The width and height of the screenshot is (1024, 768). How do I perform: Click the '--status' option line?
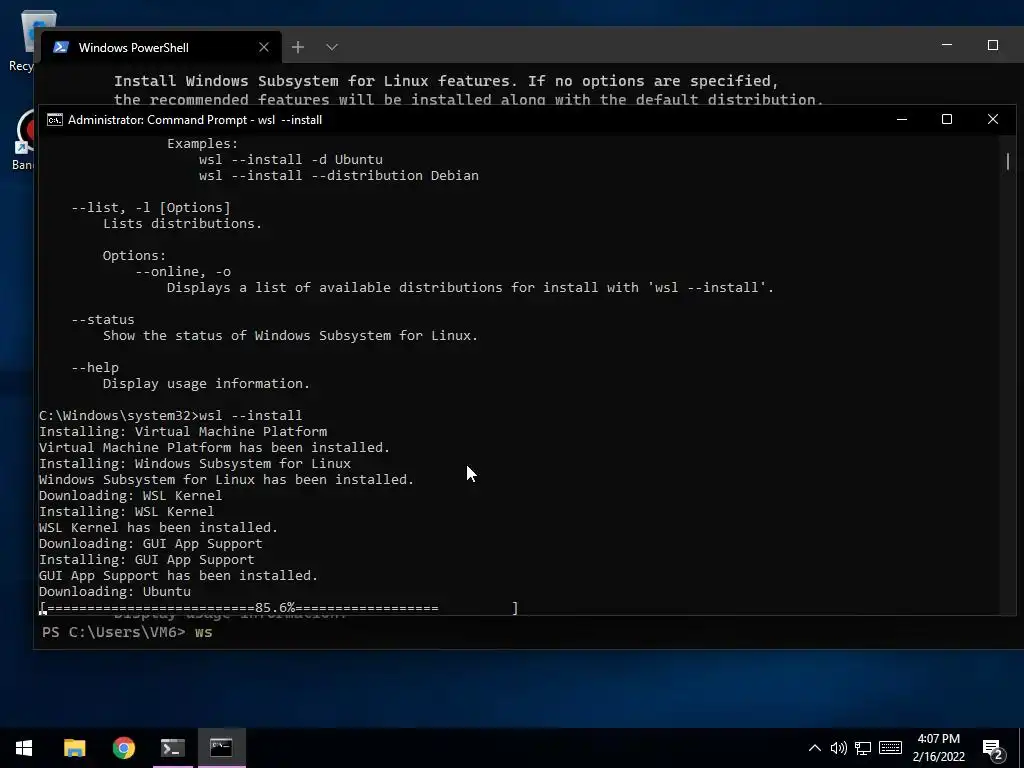coord(103,319)
